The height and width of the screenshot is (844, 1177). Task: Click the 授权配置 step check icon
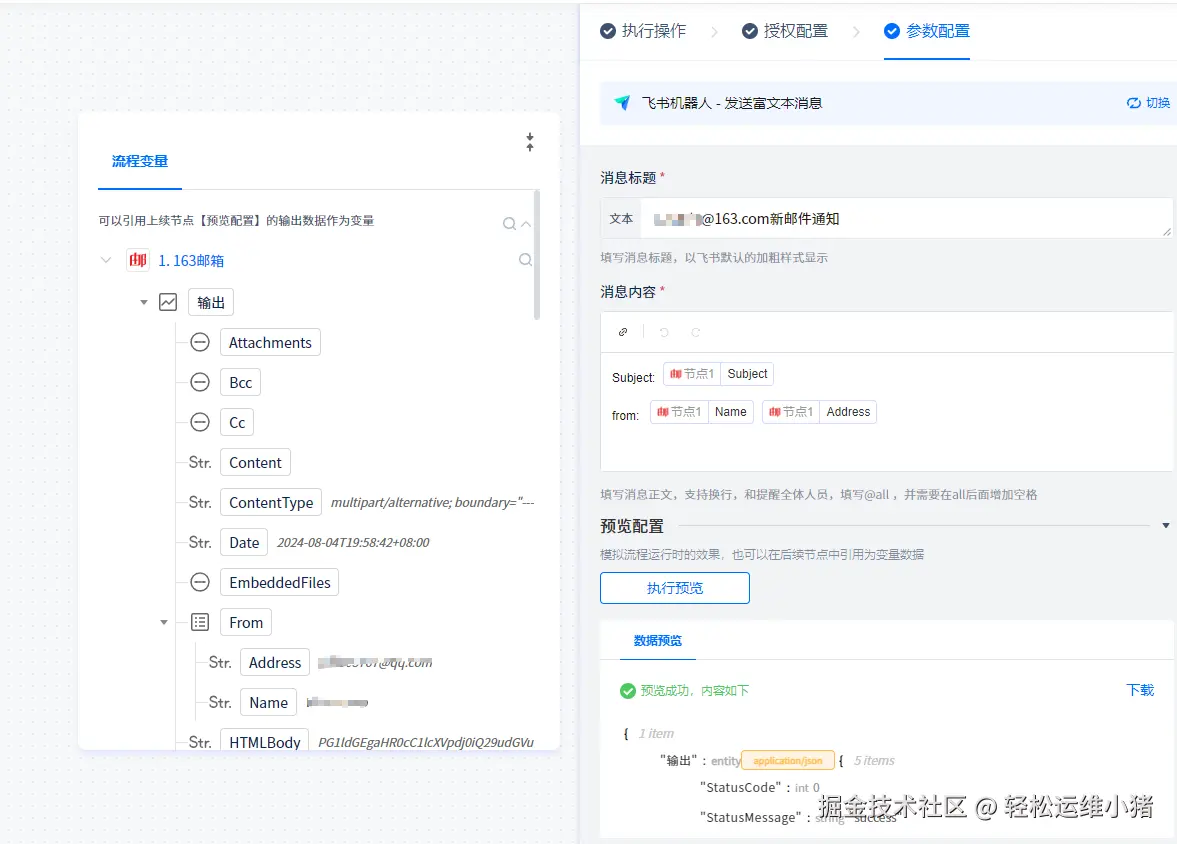tap(750, 31)
